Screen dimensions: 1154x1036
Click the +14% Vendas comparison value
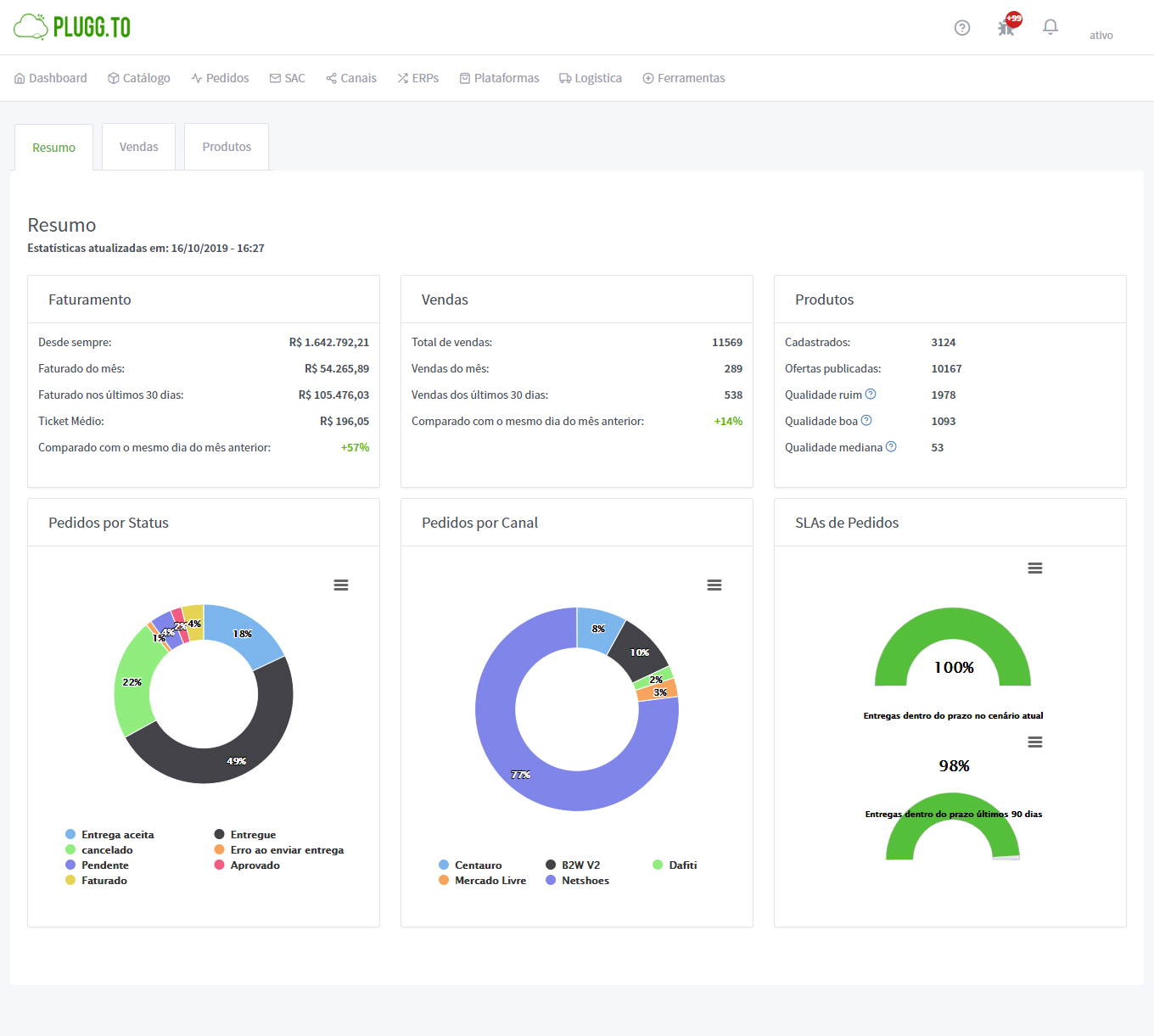728,421
